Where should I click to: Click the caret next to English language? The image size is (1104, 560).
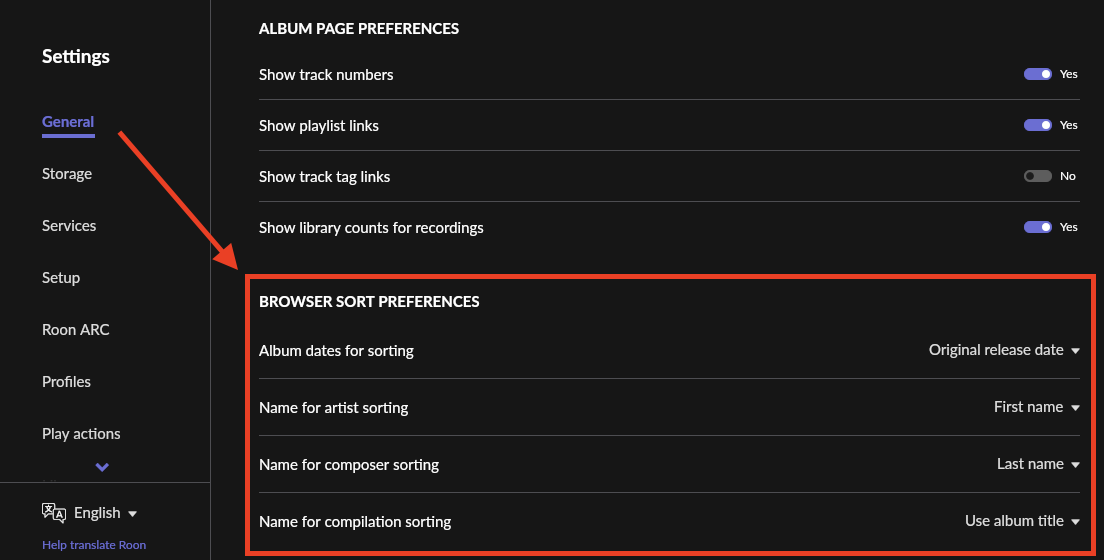pyautogui.click(x=132, y=514)
